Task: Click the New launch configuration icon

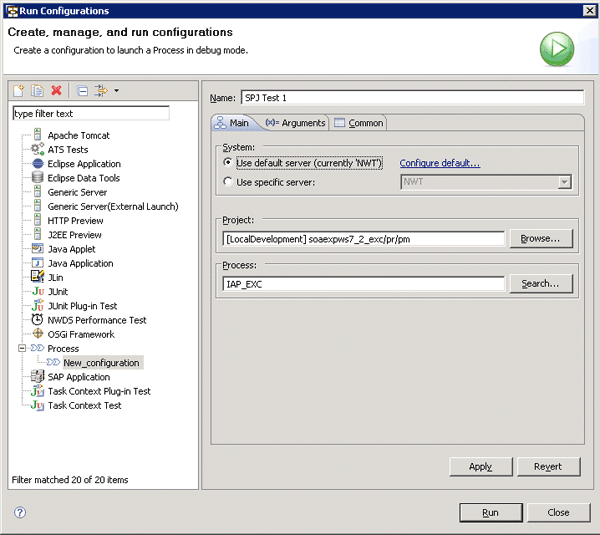Action: [x=19, y=91]
